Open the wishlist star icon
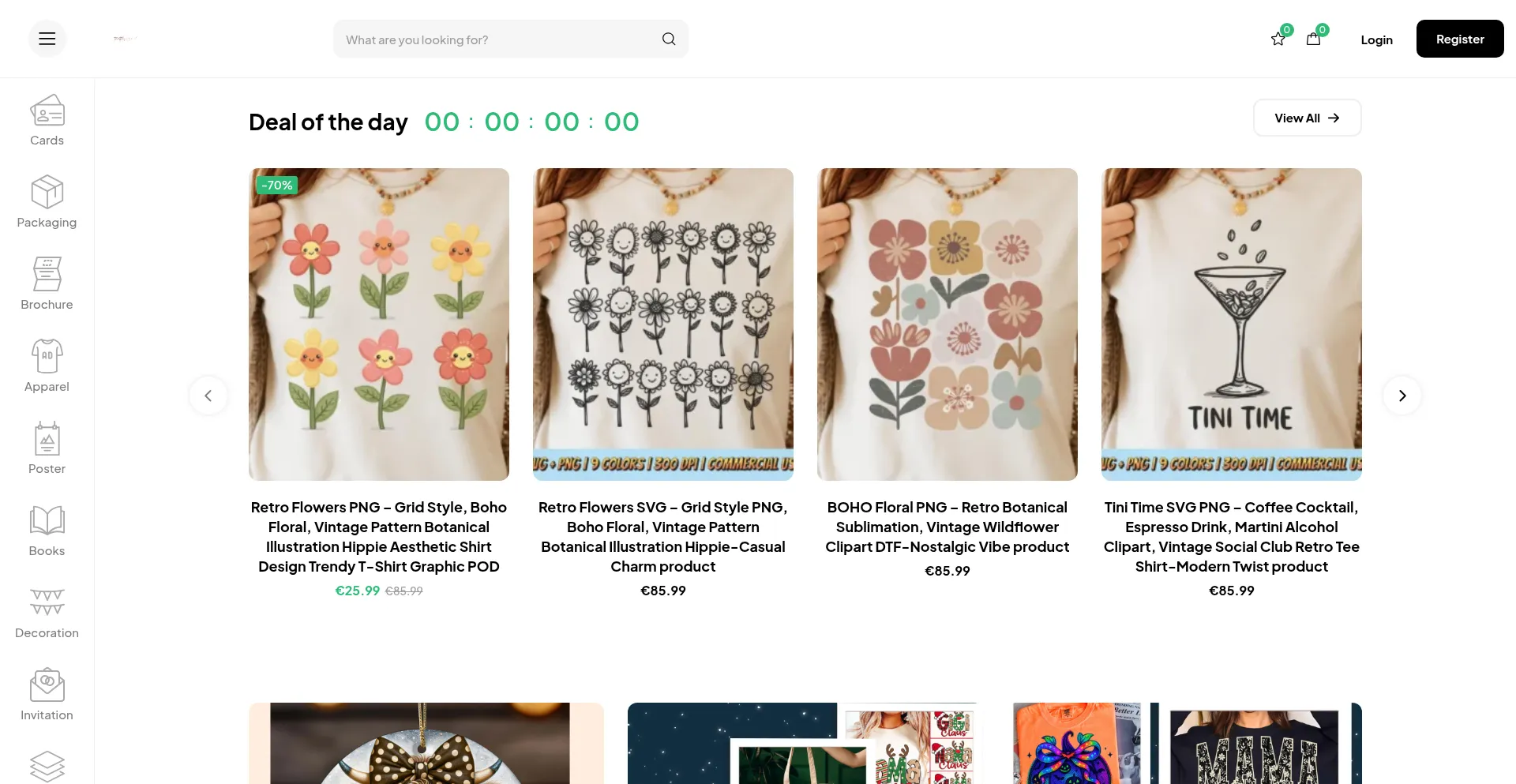Screen dimensions: 1516x784 coord(1278,39)
